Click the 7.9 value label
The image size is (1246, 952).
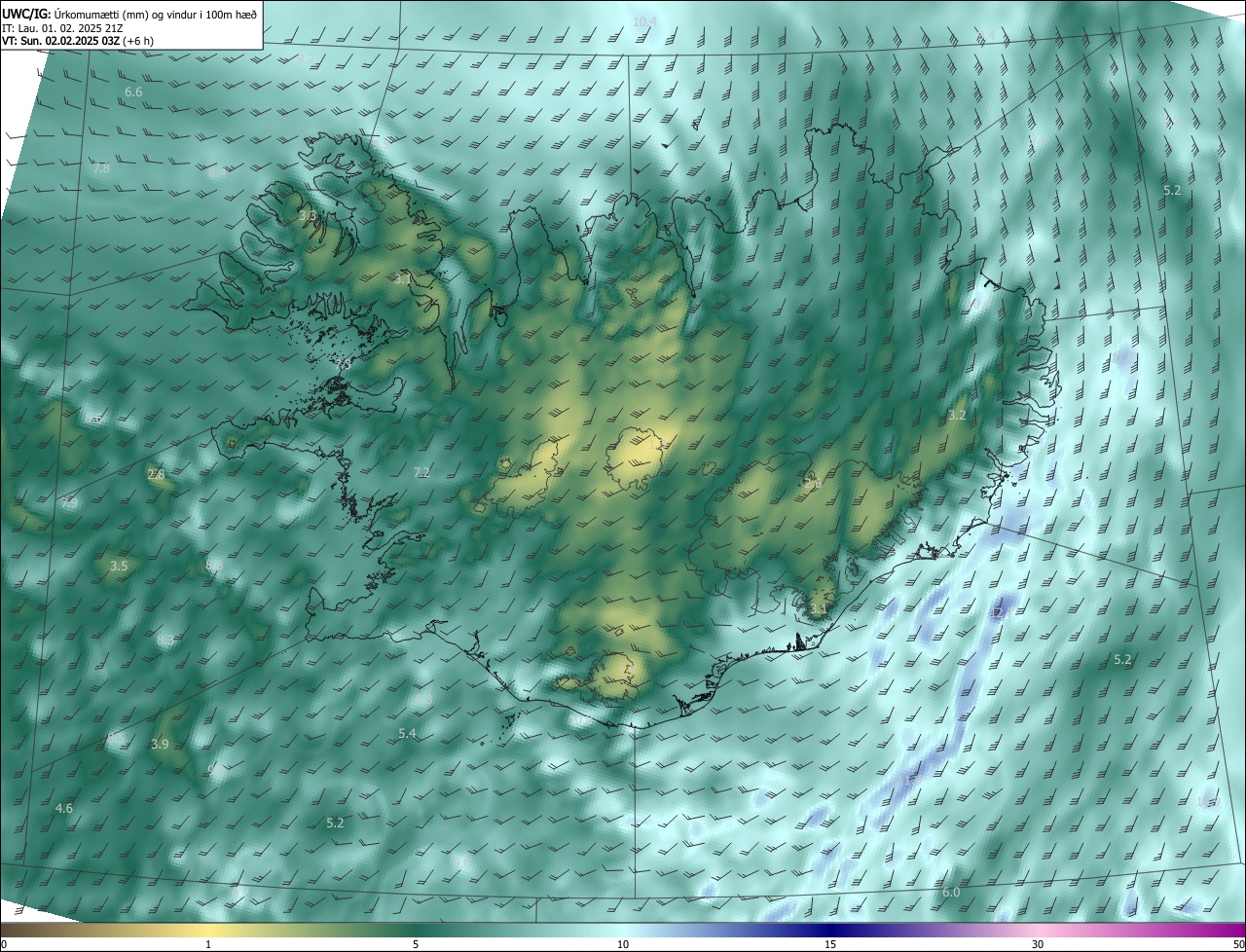tap(68, 503)
